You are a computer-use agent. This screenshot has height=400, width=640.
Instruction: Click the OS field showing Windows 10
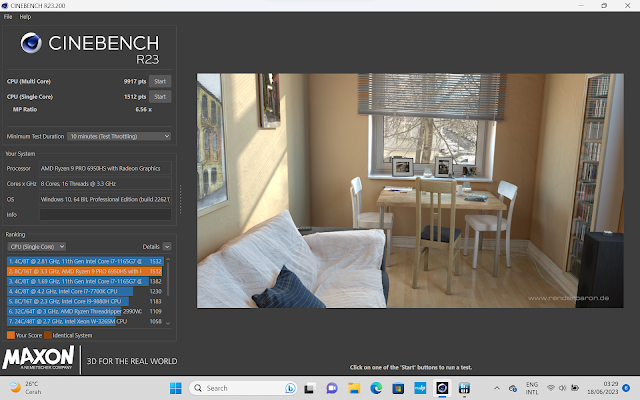[x=105, y=199]
